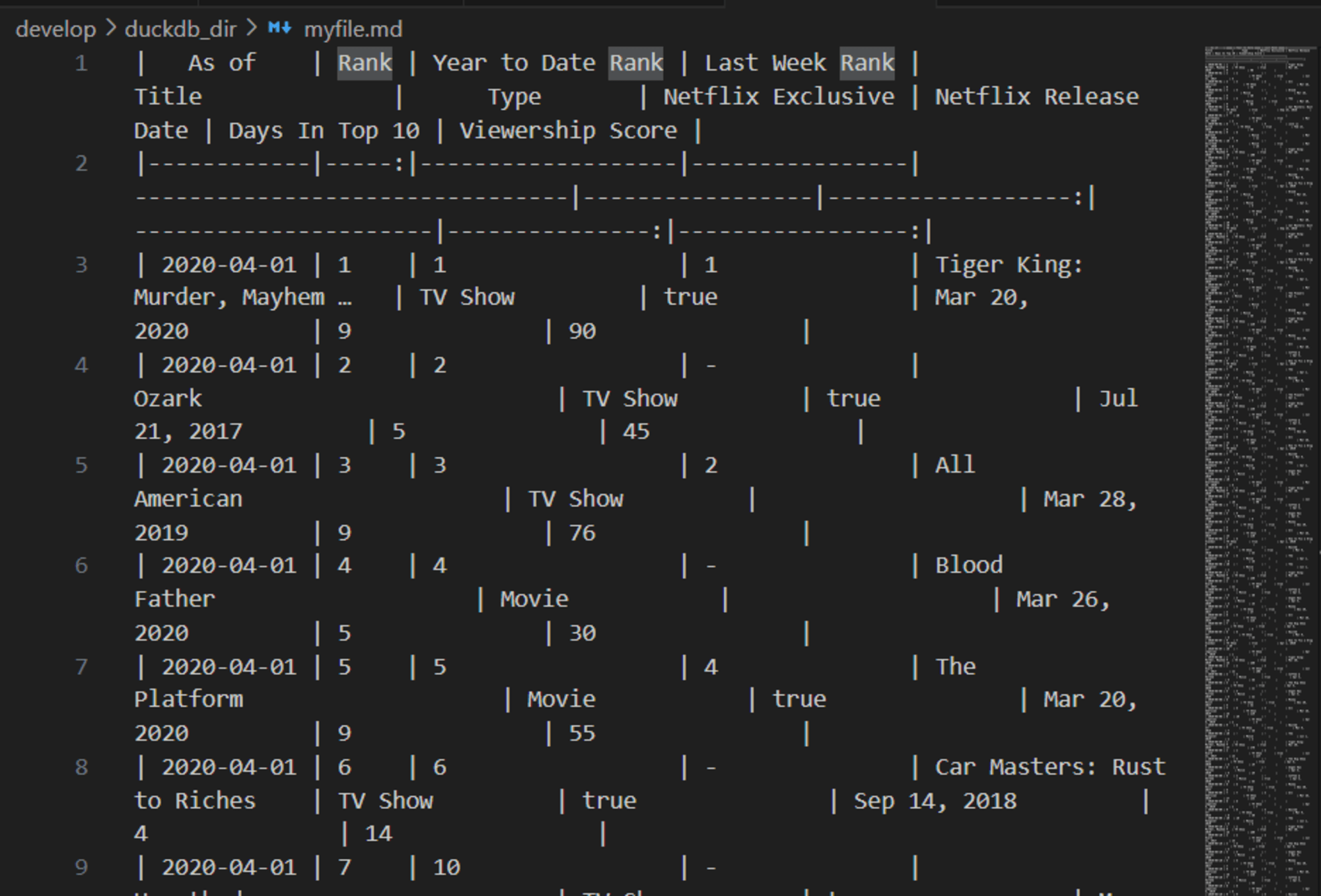
Task: Click the 'Type' header text
Action: point(515,97)
